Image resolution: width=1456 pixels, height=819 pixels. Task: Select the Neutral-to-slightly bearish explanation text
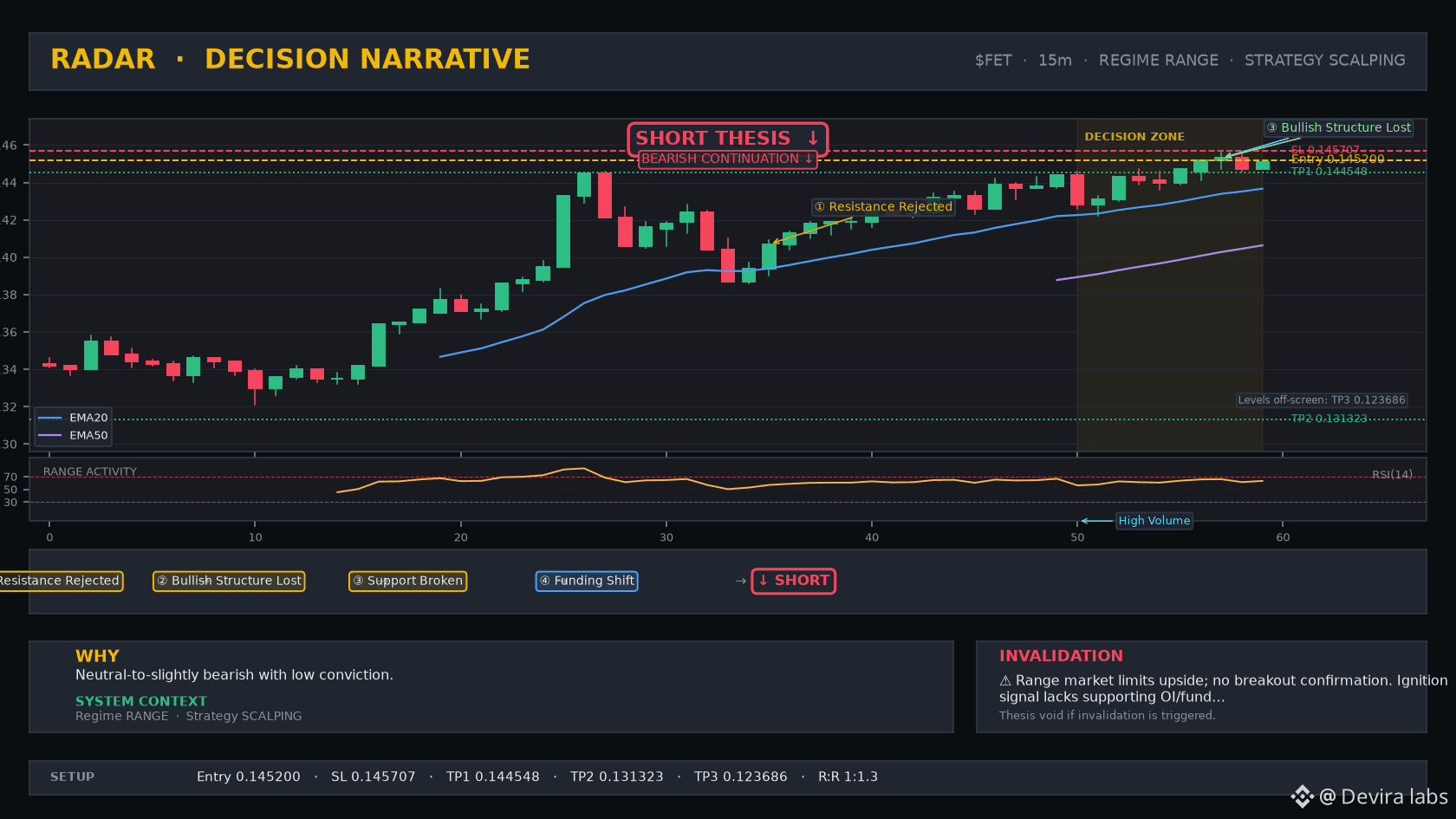(234, 675)
